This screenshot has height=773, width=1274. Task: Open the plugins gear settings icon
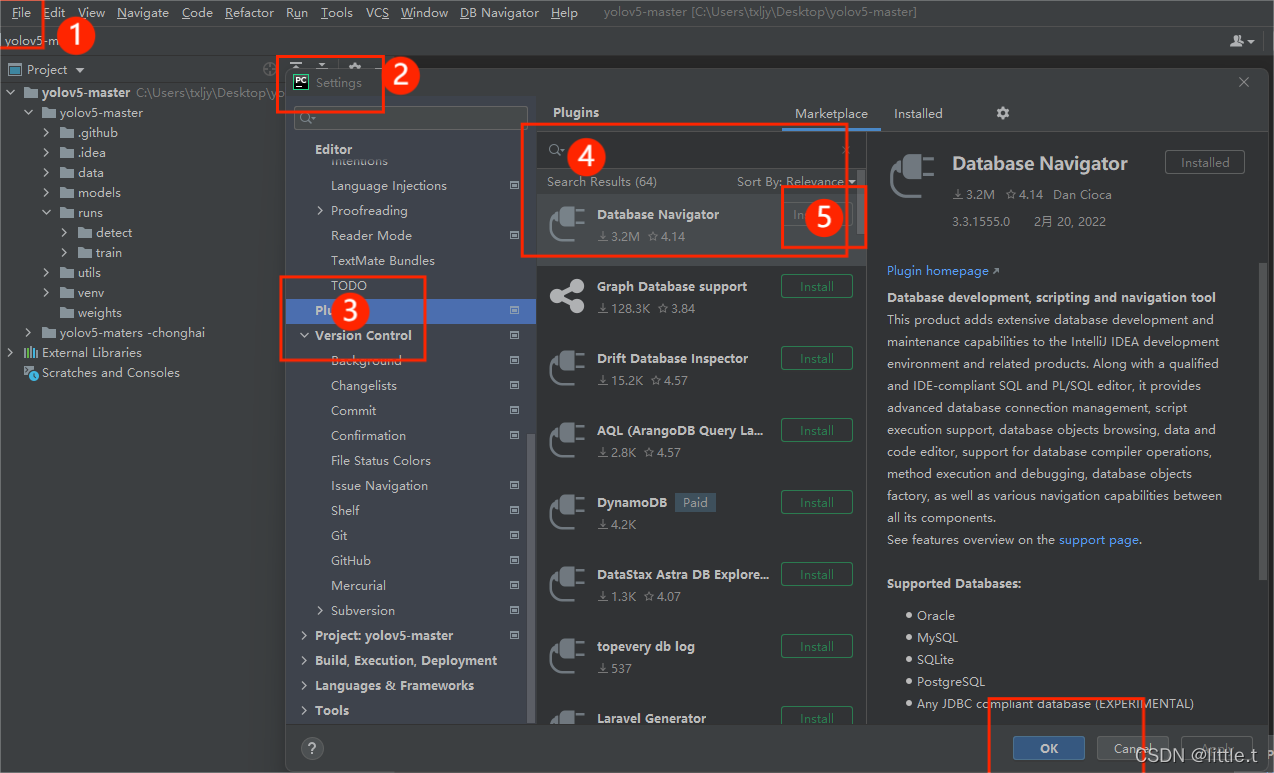(1003, 113)
